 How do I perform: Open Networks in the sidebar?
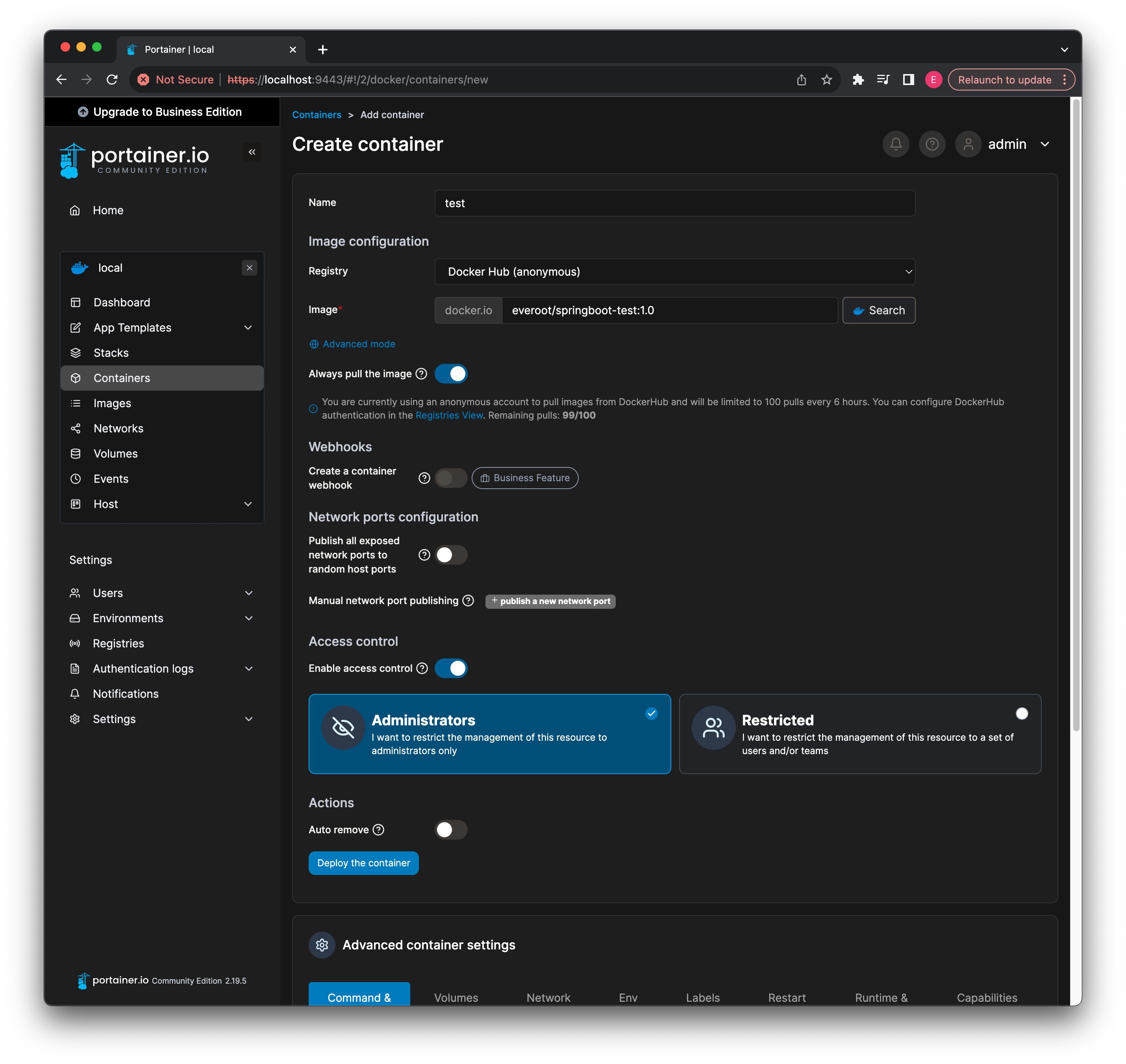[161, 428]
